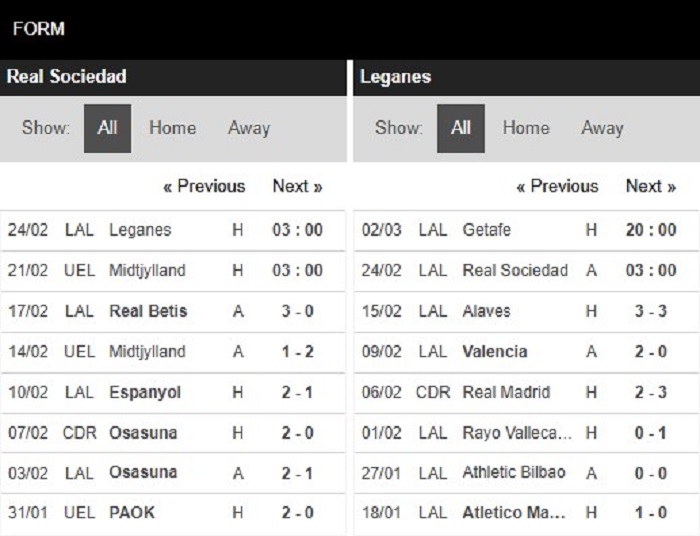Viewport: 700px width, 536px height.
Task: Switch to the Home filter for Leganes
Action: coord(526,128)
